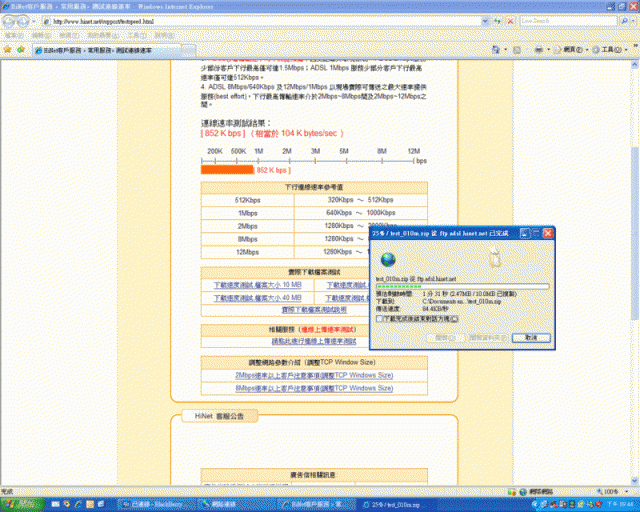Open the 2Mbps TCP Windows Size link
640x512 pixels.
(314, 375)
